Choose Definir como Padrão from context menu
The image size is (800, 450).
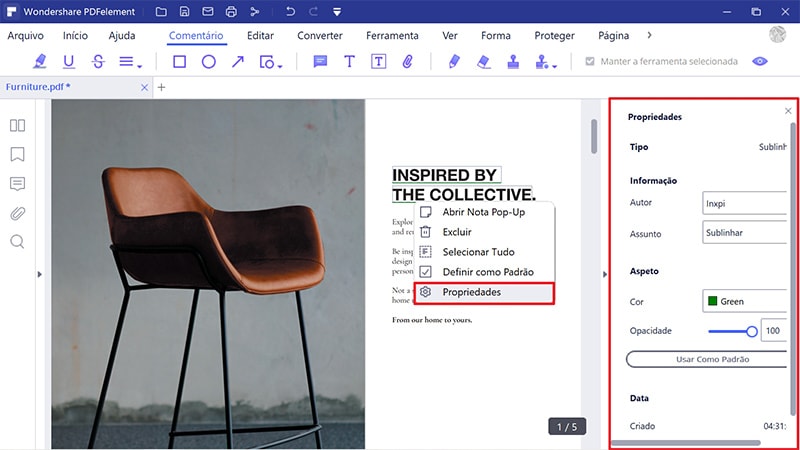tap(484, 272)
